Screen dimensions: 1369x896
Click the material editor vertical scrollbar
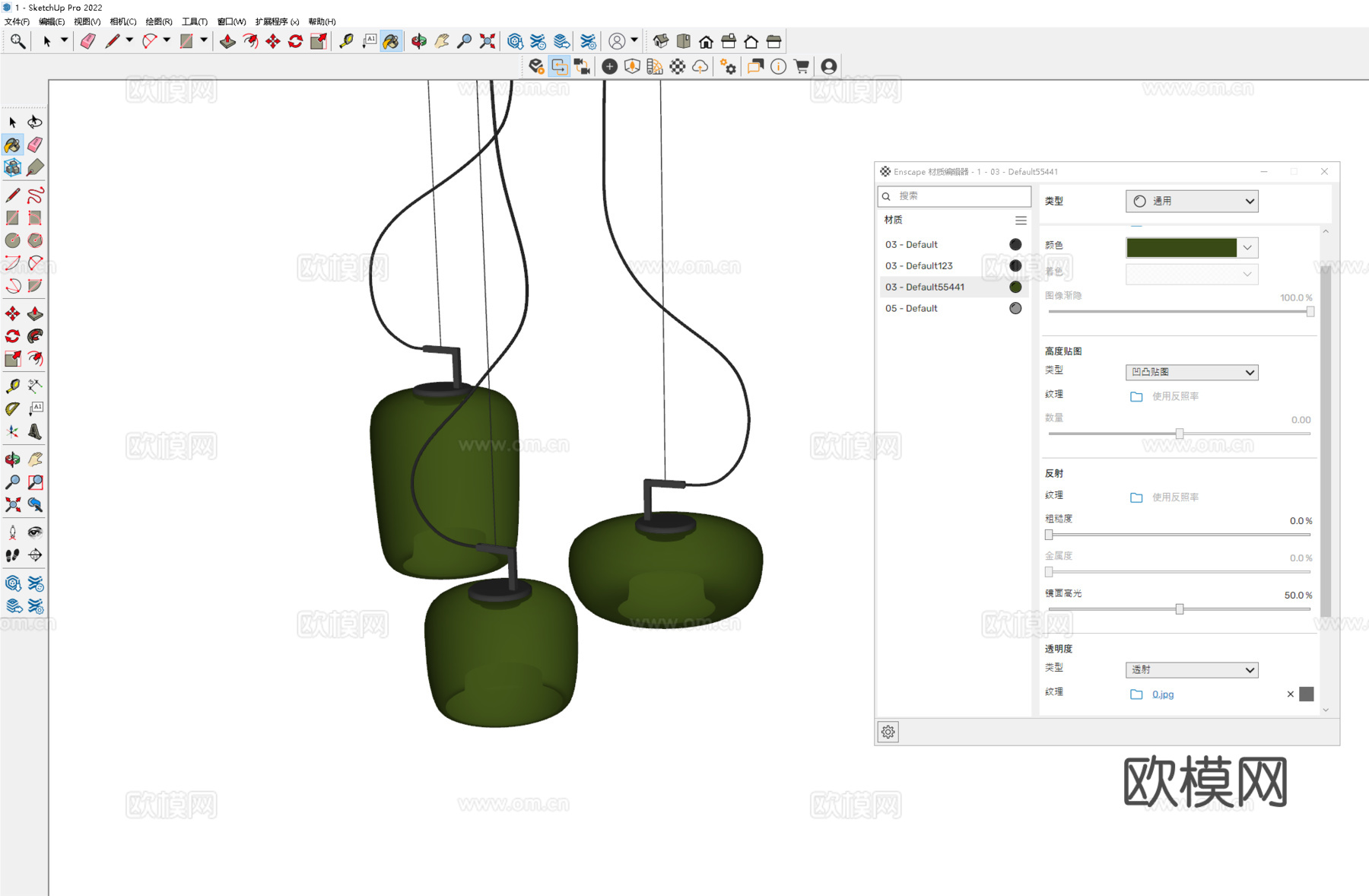click(x=1326, y=441)
